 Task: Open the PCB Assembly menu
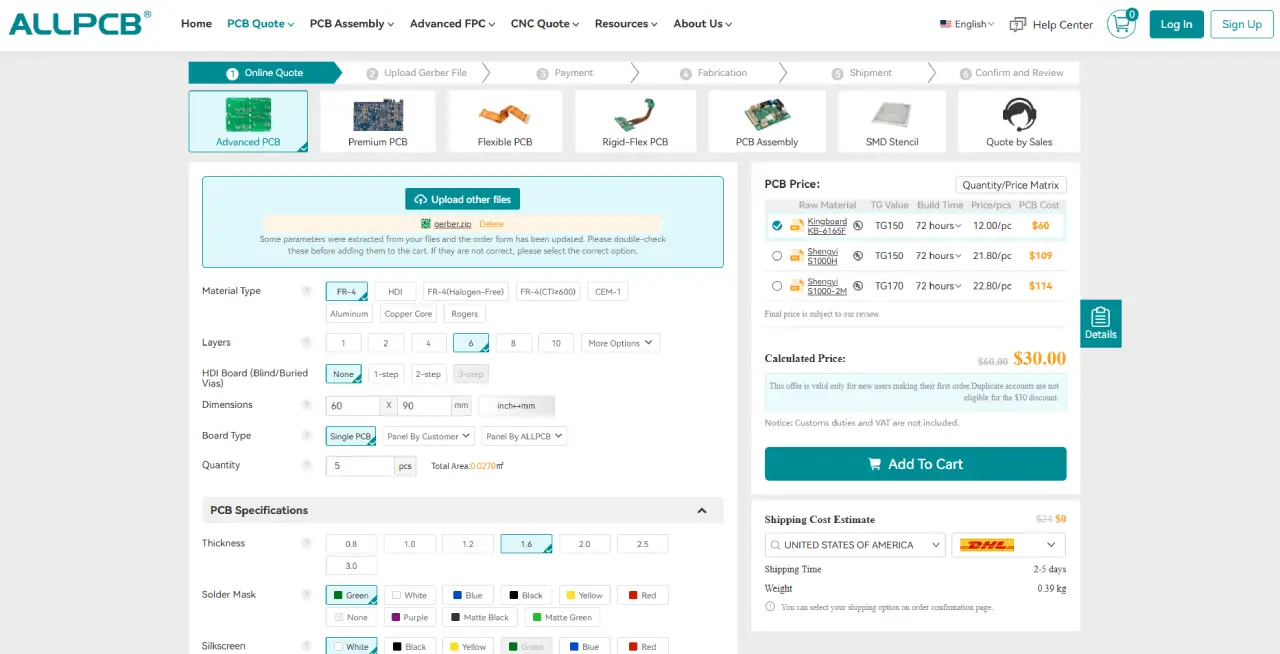[351, 24]
